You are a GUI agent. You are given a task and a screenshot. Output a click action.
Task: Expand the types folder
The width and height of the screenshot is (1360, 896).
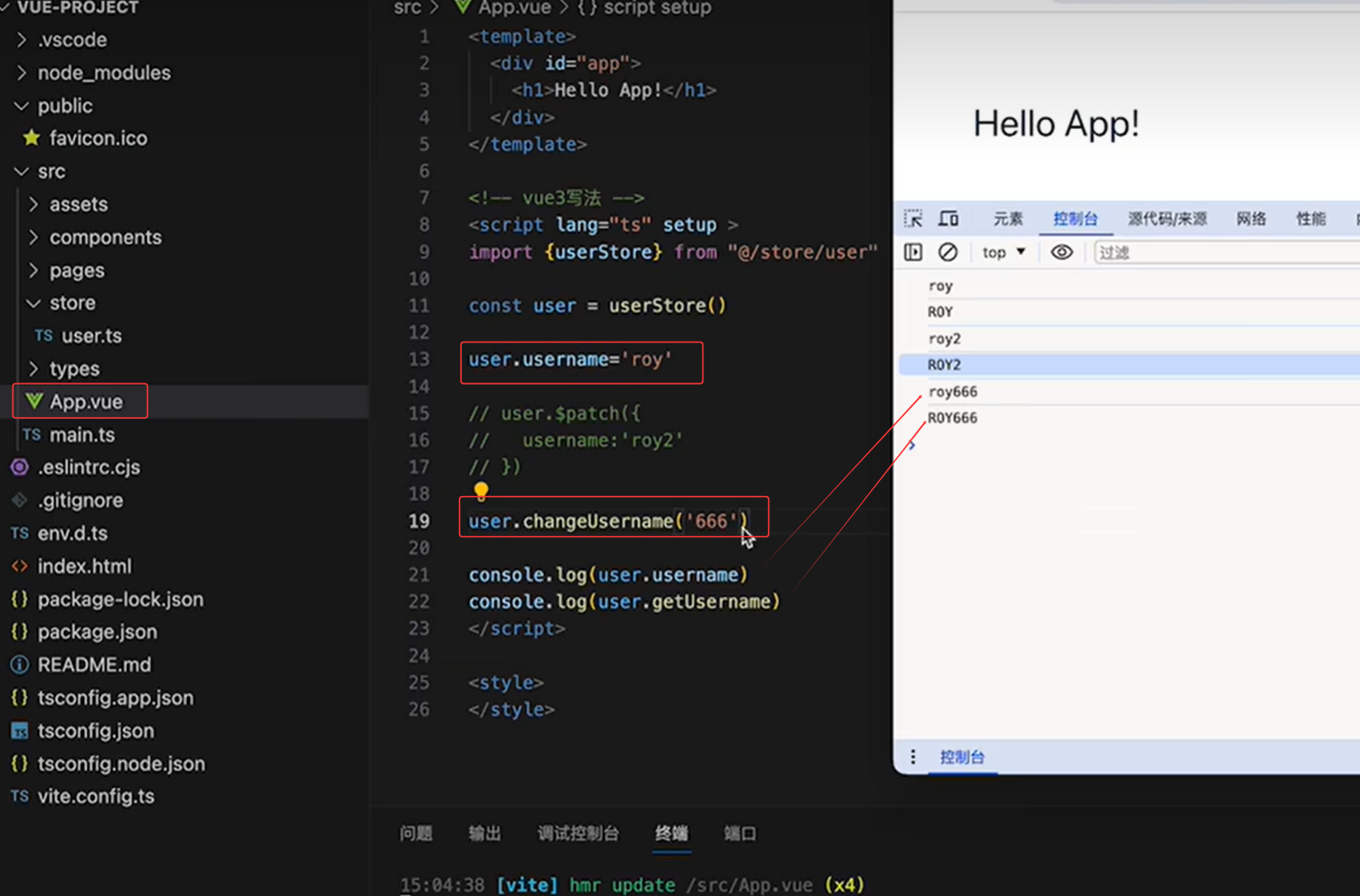pos(33,368)
